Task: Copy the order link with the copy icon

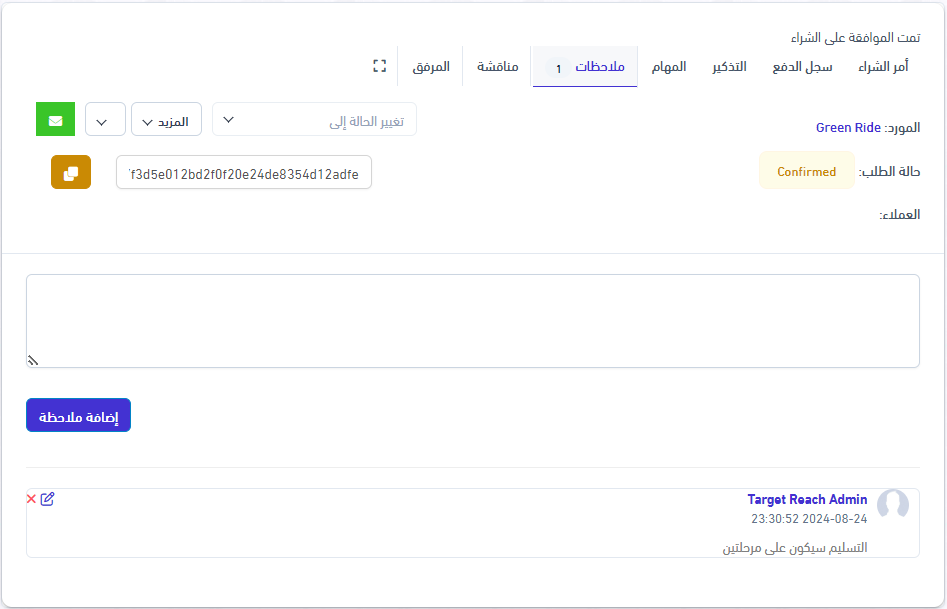Action: tap(71, 173)
